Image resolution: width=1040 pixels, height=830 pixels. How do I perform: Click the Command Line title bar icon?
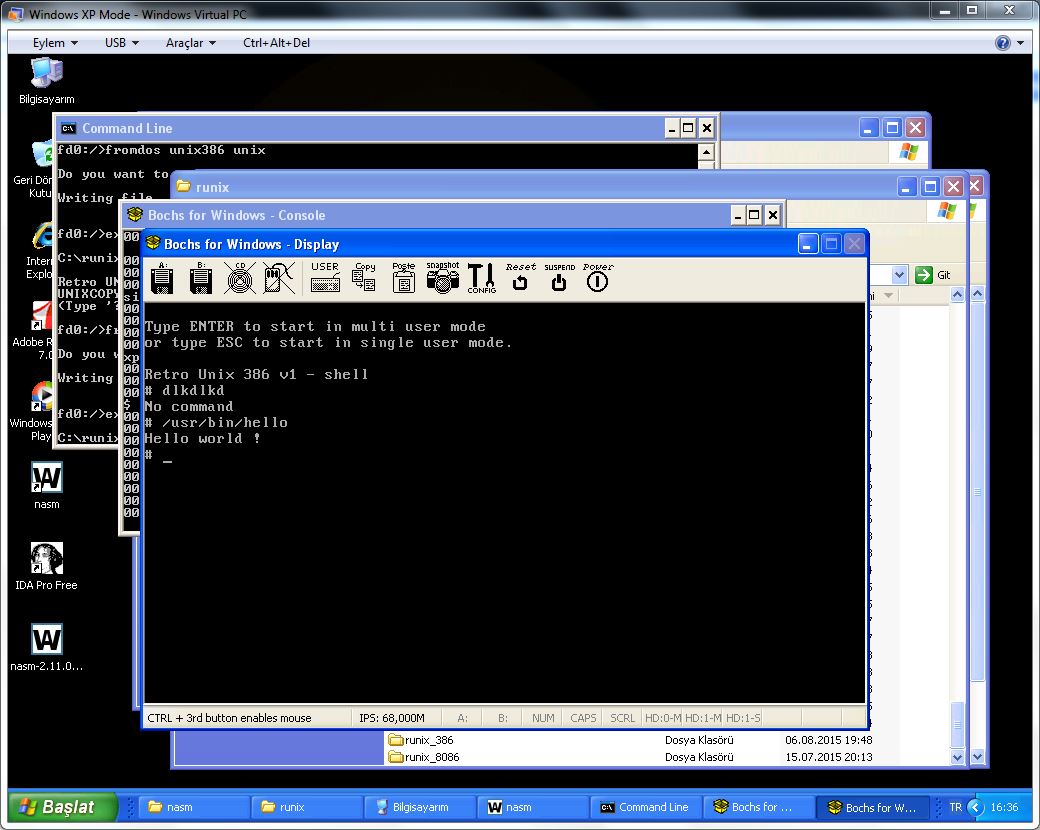tap(68, 128)
